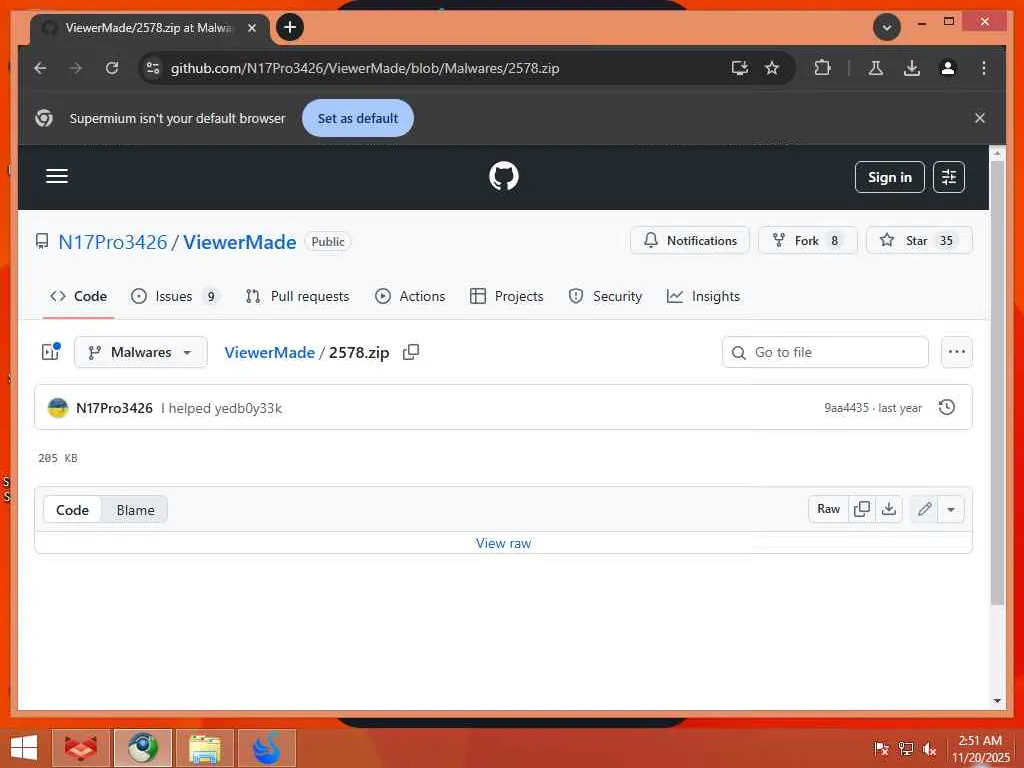Expand the file tree side panel

(50, 352)
